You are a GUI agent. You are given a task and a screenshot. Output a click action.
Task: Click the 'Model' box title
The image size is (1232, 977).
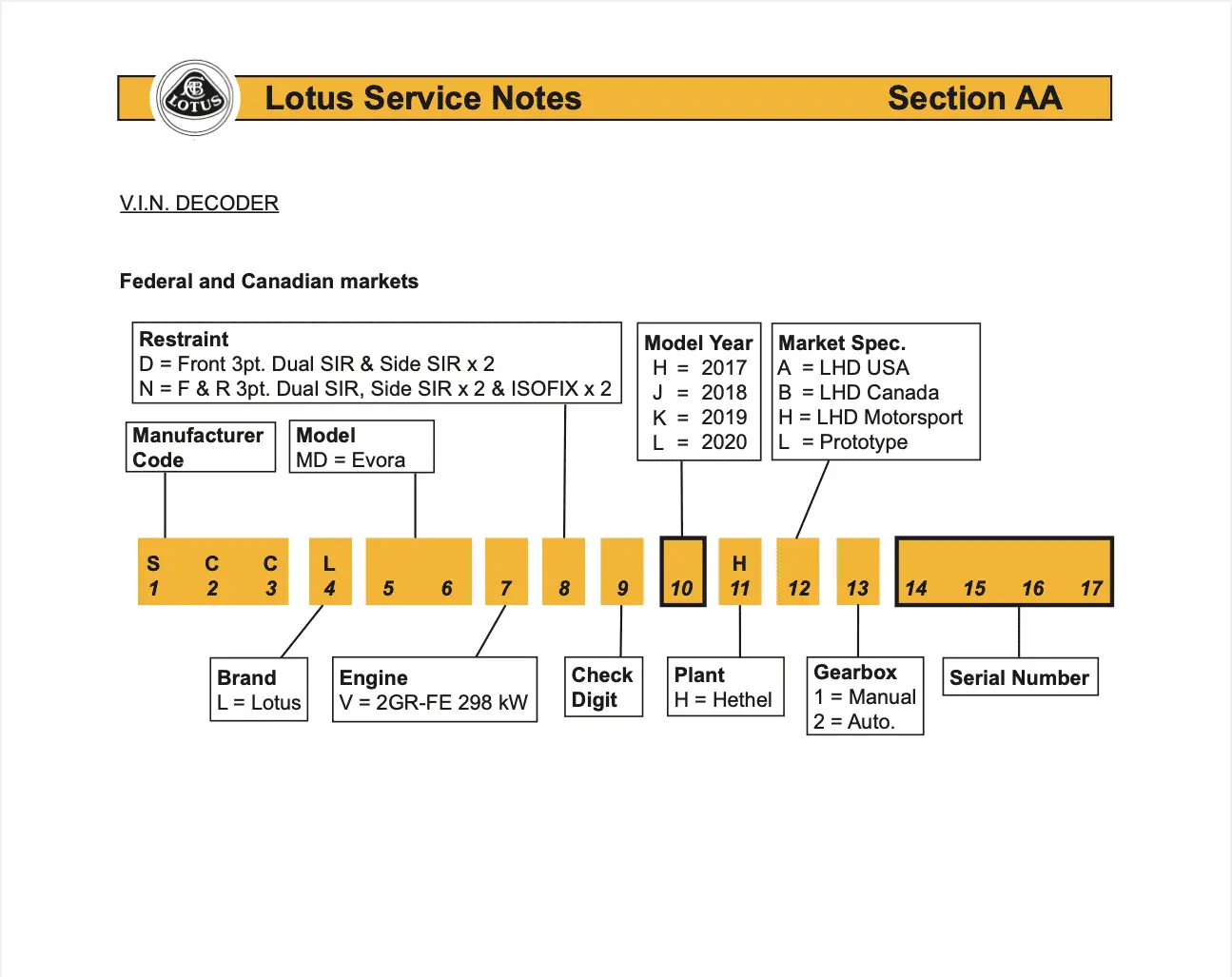(326, 436)
